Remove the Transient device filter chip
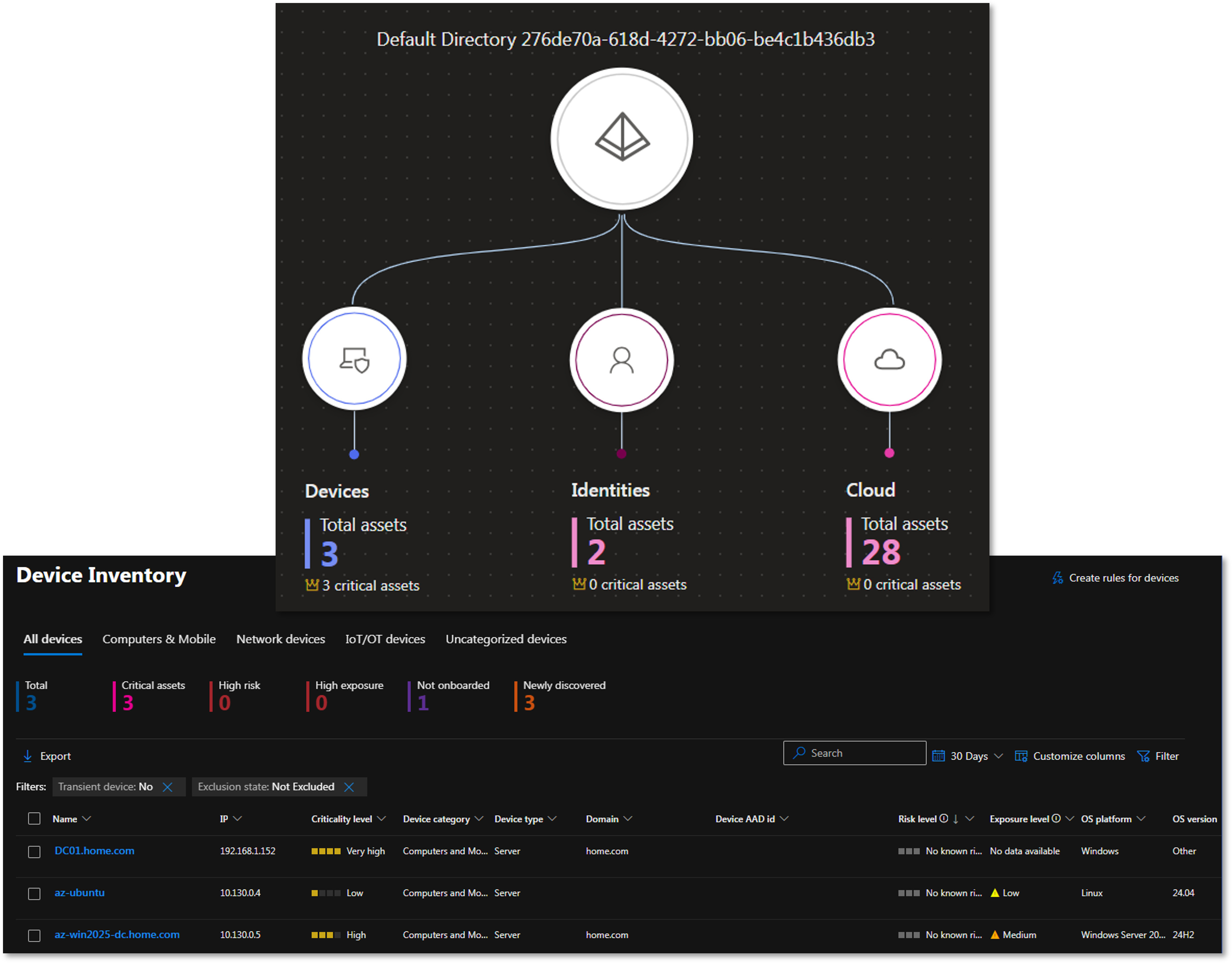This screenshot has height=963, width=1232. pyautogui.click(x=168, y=786)
